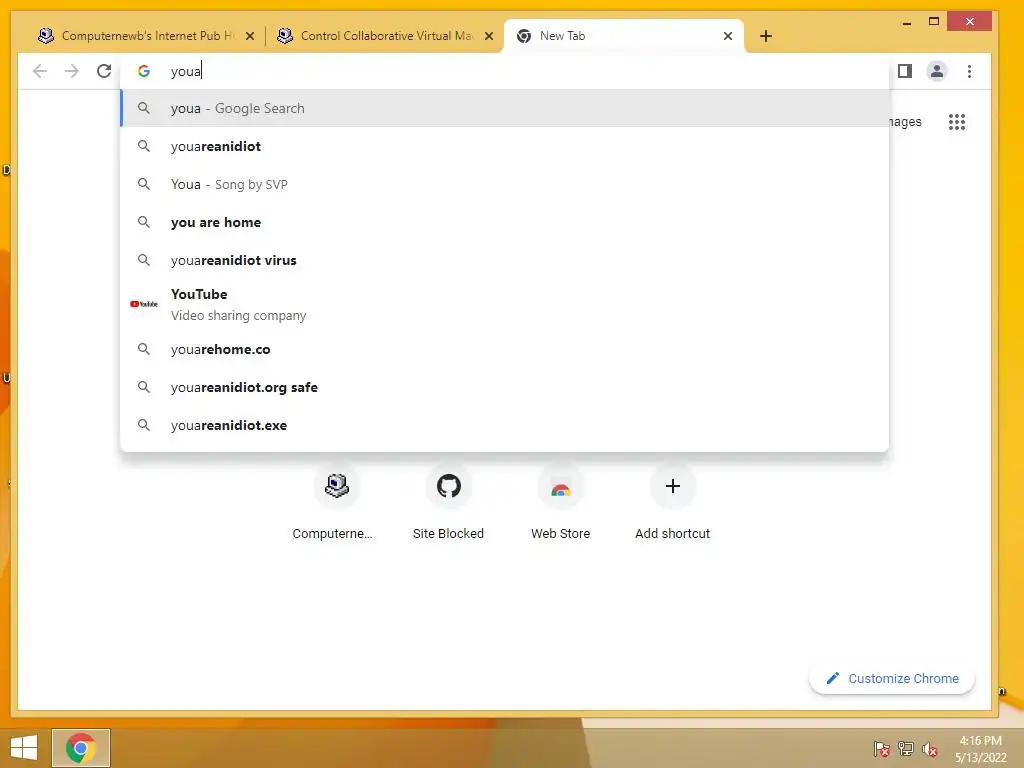Open the Action Center flag tray icon

click(x=882, y=749)
